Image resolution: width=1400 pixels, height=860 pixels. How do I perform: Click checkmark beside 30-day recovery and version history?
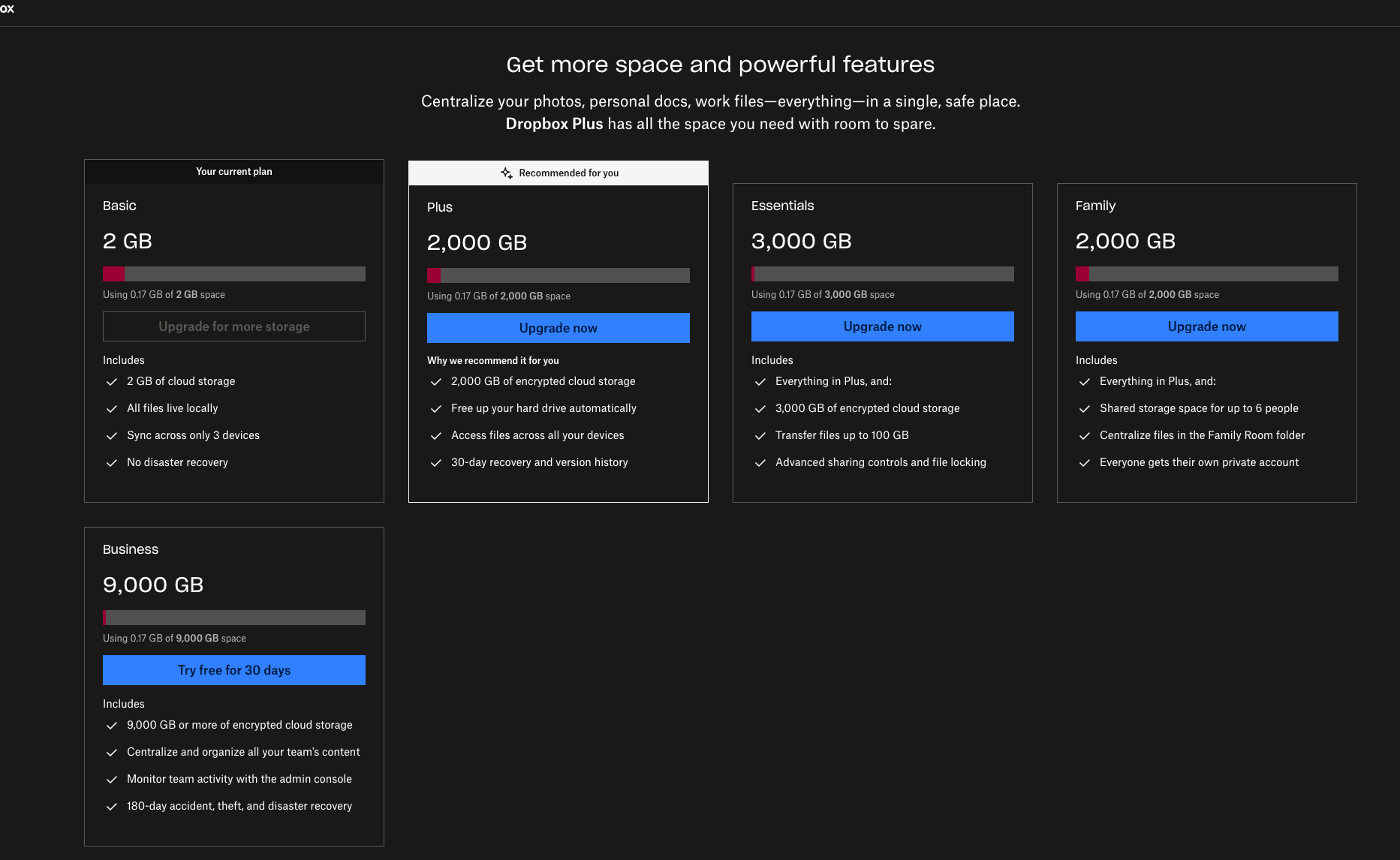tap(436, 463)
